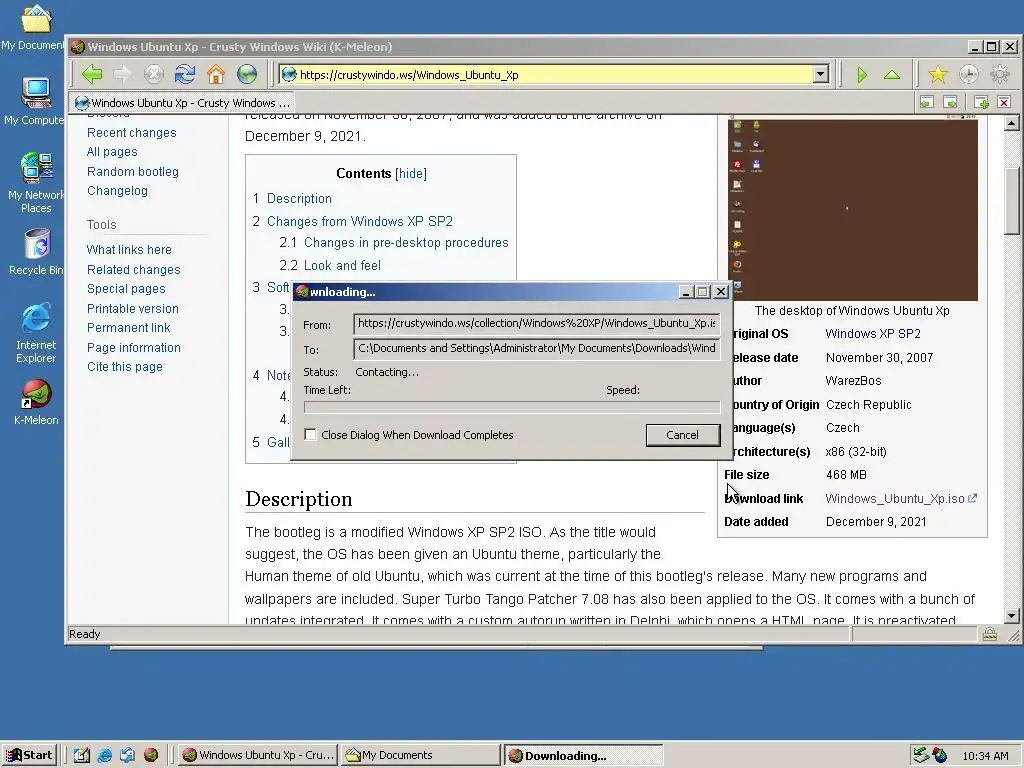
Task: Click the Forward arrow toolbar icon
Action: coord(122,74)
